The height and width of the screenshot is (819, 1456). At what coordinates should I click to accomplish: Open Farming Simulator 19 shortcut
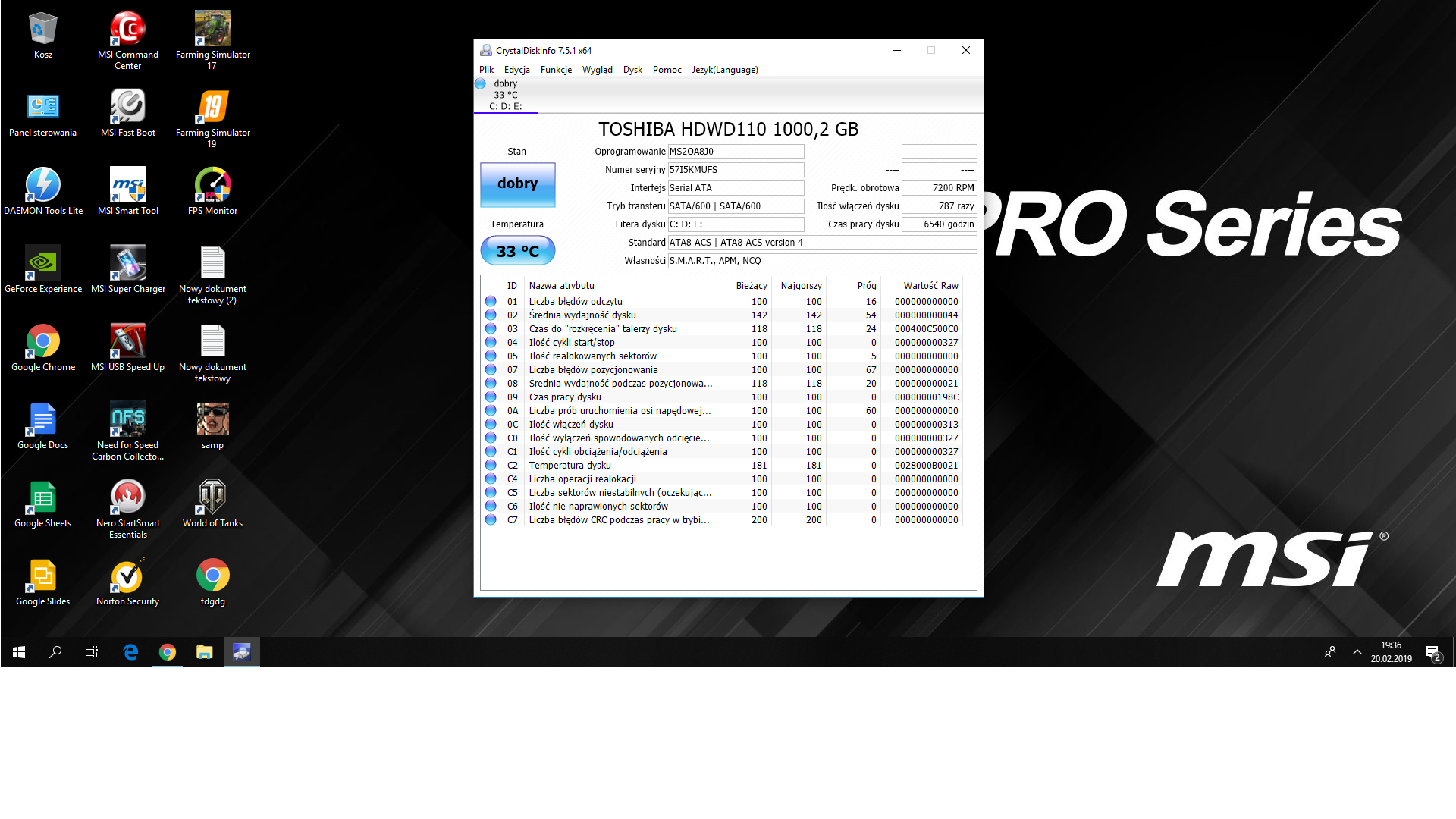click(x=213, y=119)
